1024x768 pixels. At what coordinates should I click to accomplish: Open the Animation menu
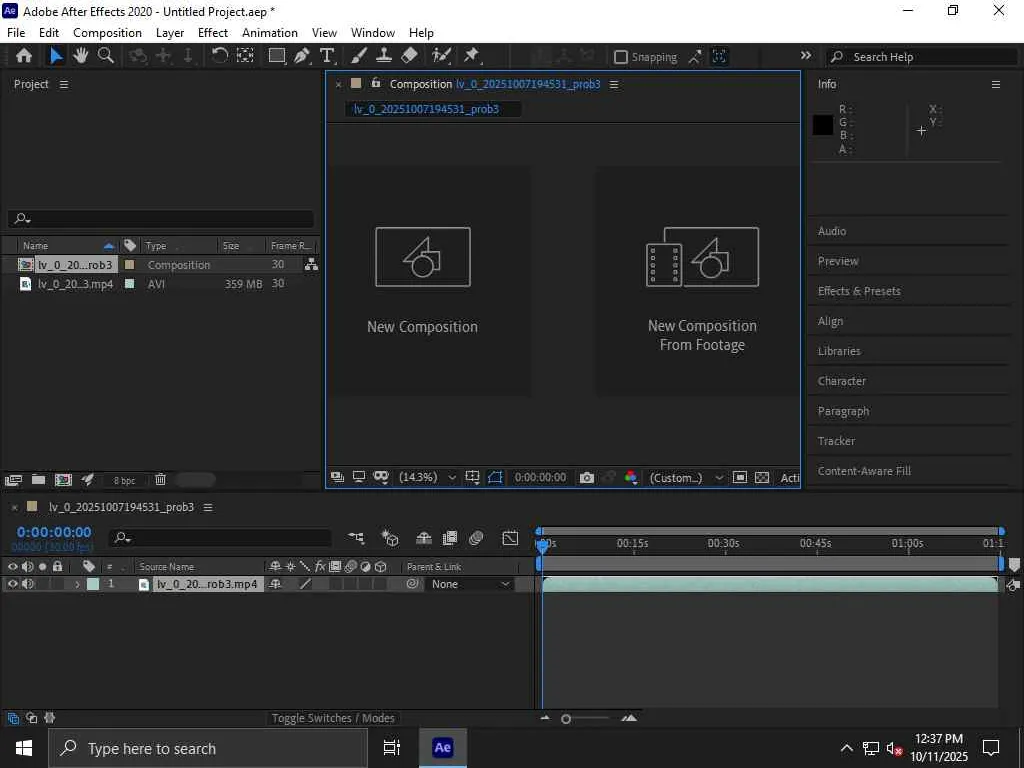click(270, 33)
